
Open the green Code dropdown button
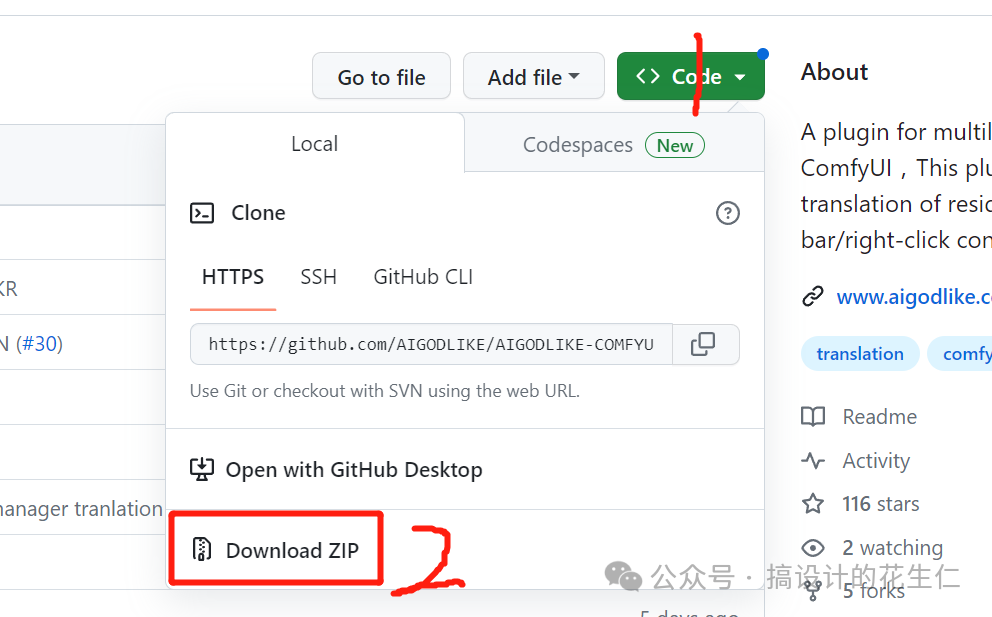[690, 77]
